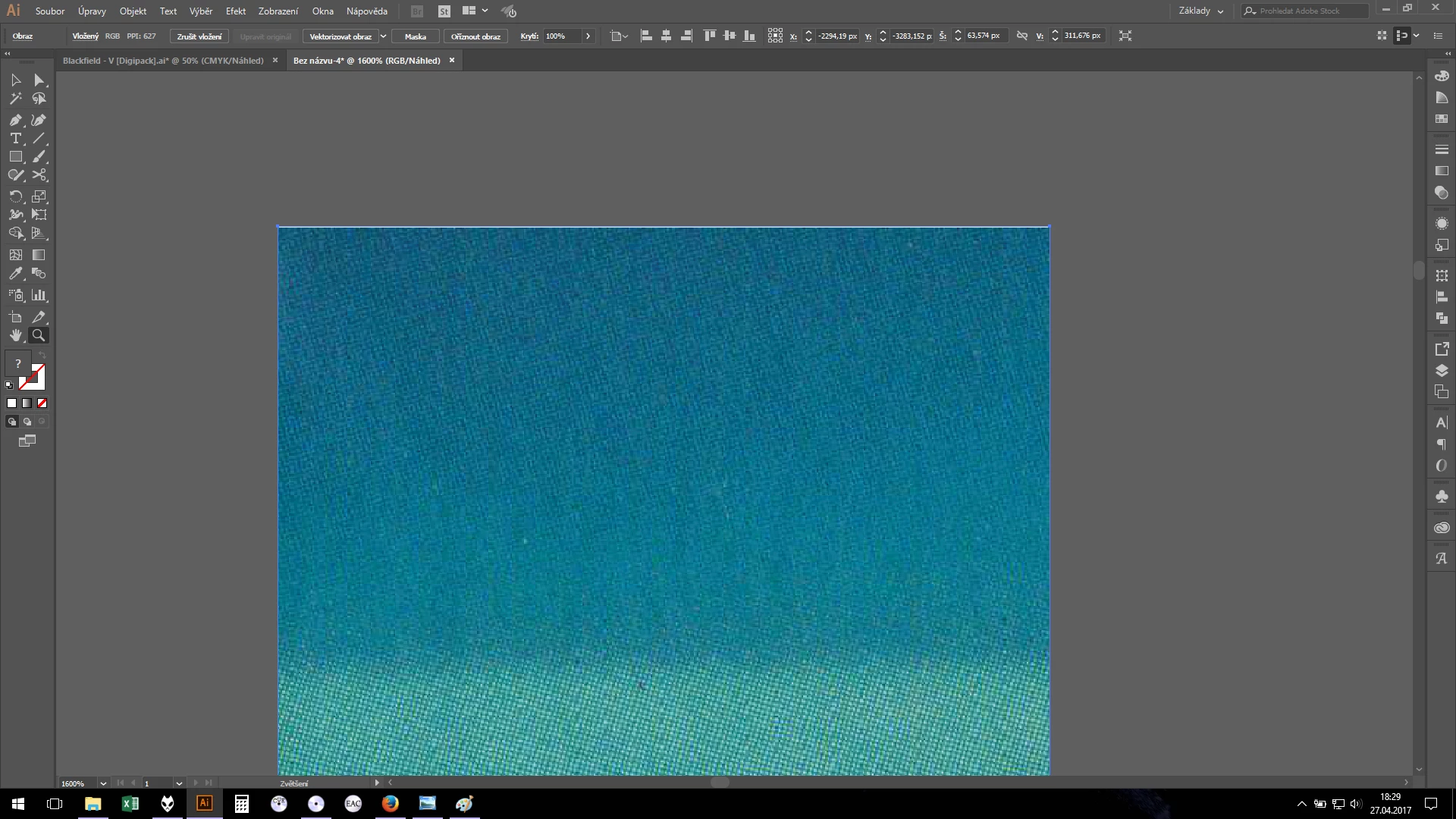Screen dimensions: 1456x819
Task: Select the Type tool
Action: point(15,139)
